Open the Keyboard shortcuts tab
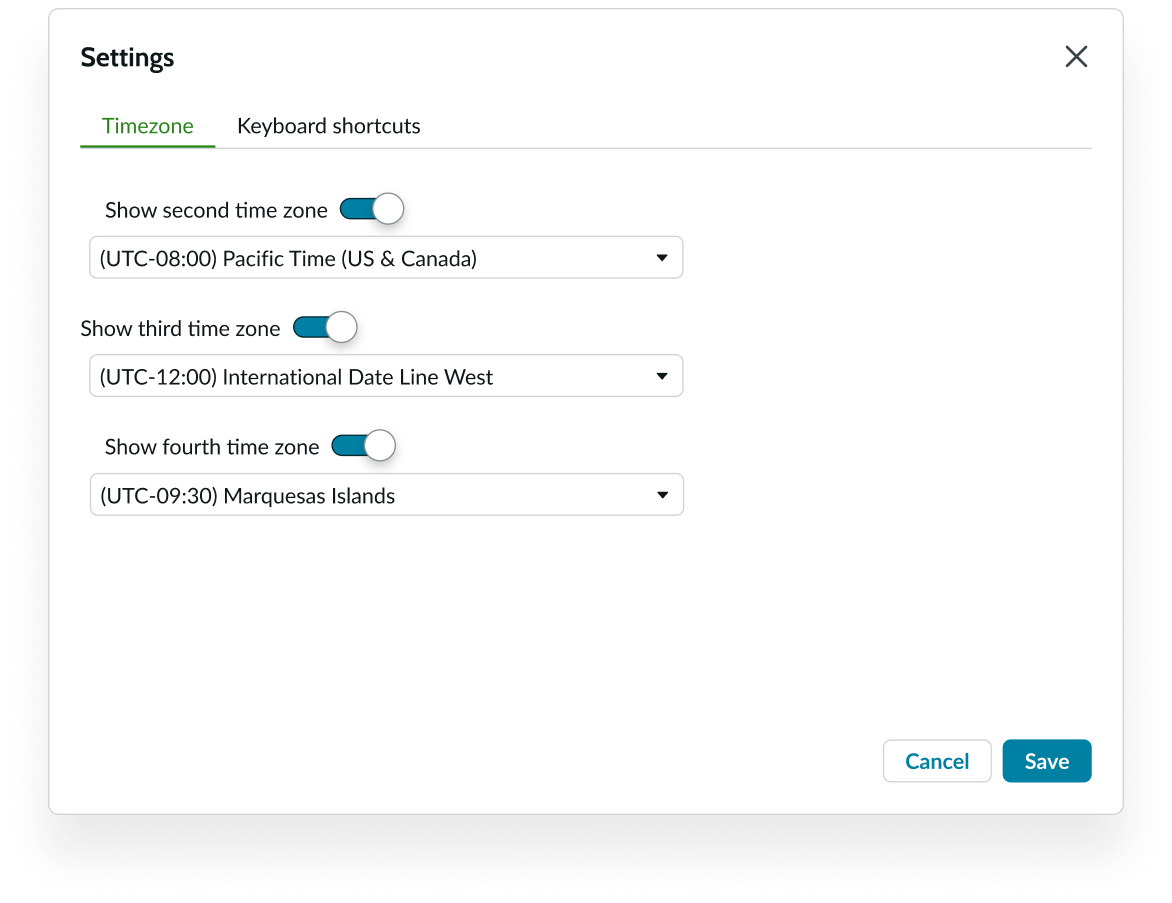 point(328,126)
